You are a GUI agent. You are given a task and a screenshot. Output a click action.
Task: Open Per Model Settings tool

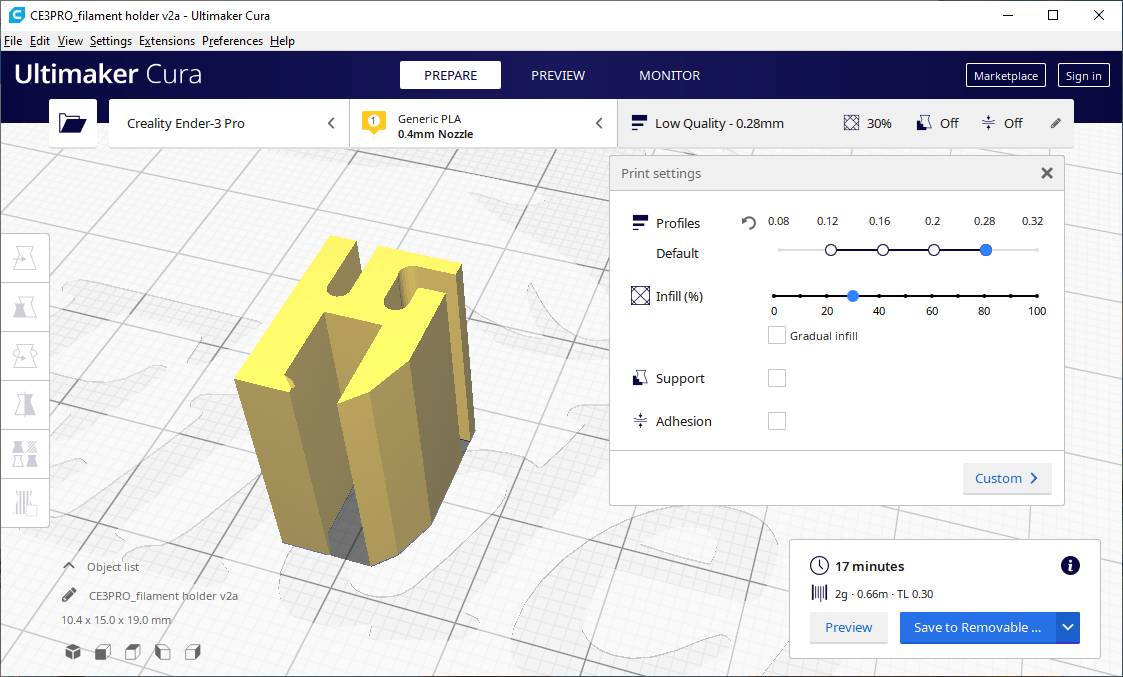[25, 454]
